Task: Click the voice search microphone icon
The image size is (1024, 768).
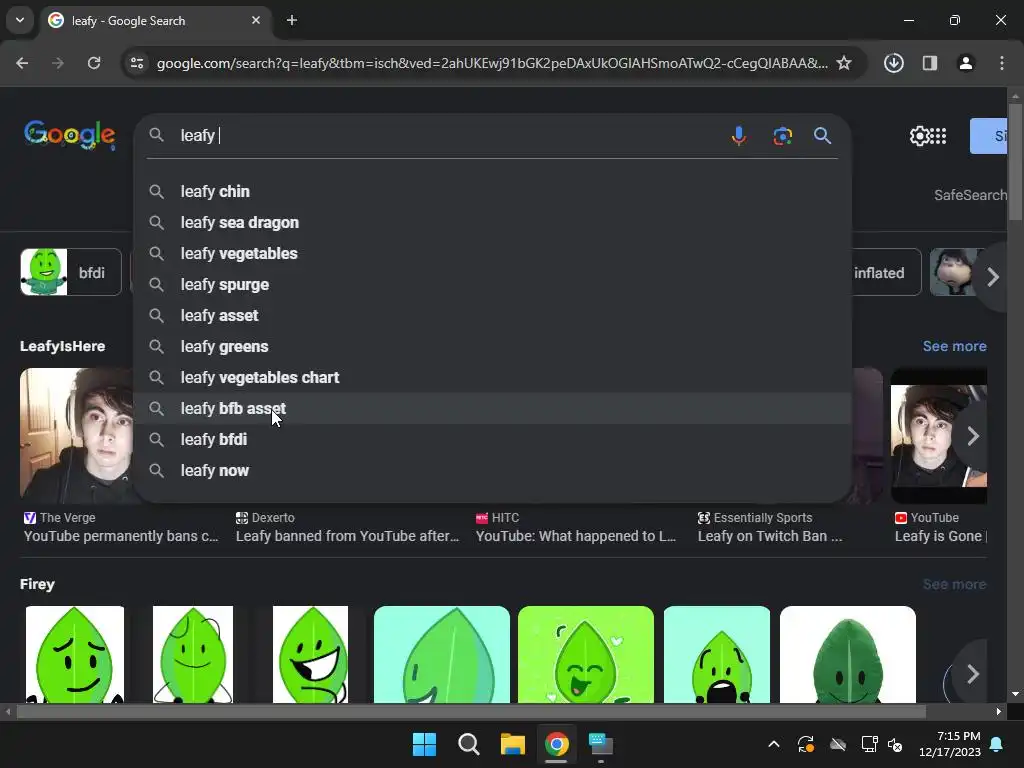Action: [739, 135]
